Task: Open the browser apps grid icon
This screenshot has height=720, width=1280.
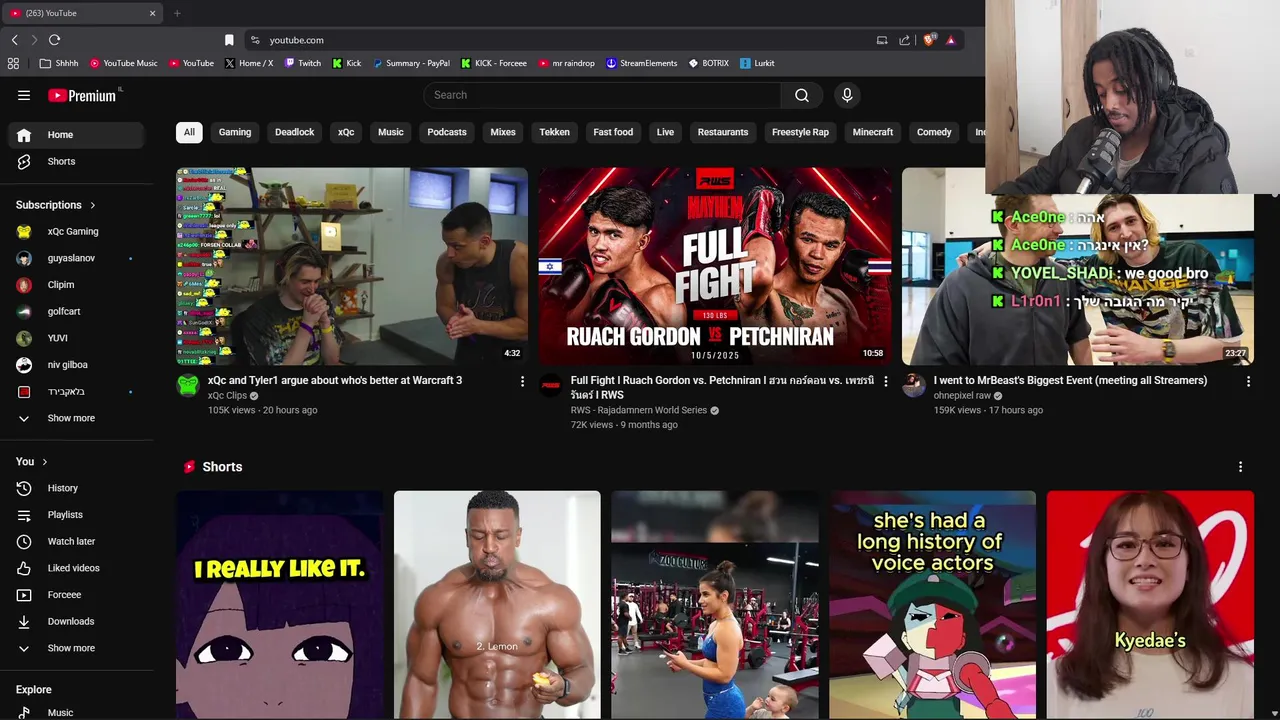Action: [x=13, y=63]
